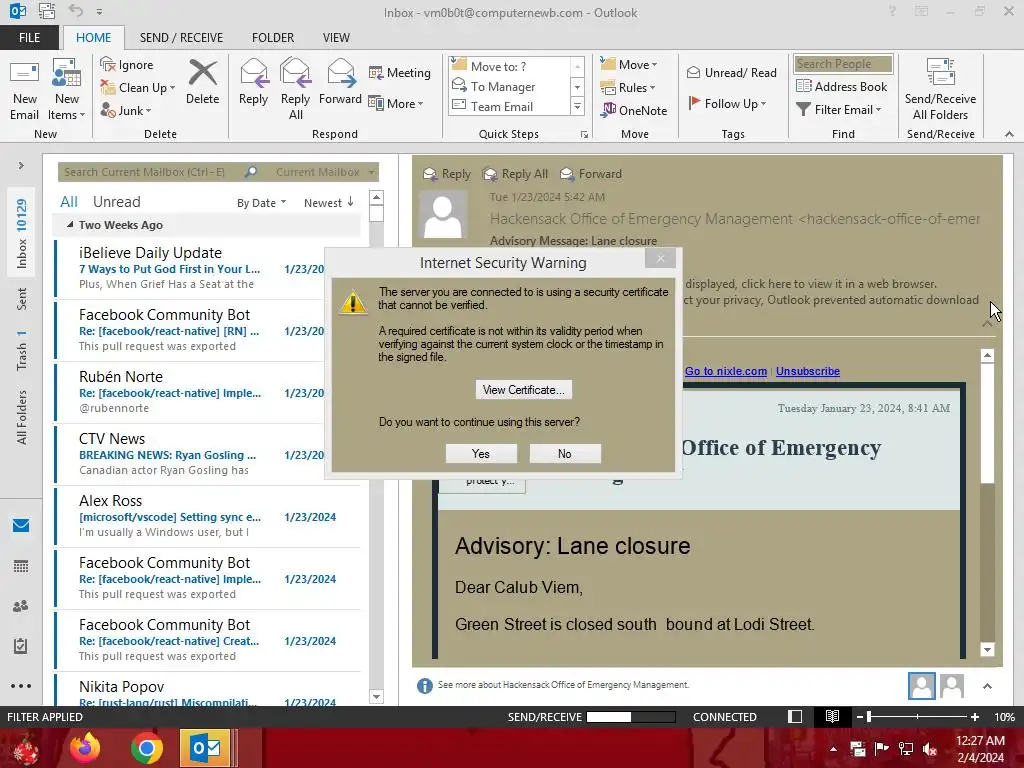The image size is (1024, 768).
Task: Open more navigation options ellipsis
Action: (x=21, y=686)
